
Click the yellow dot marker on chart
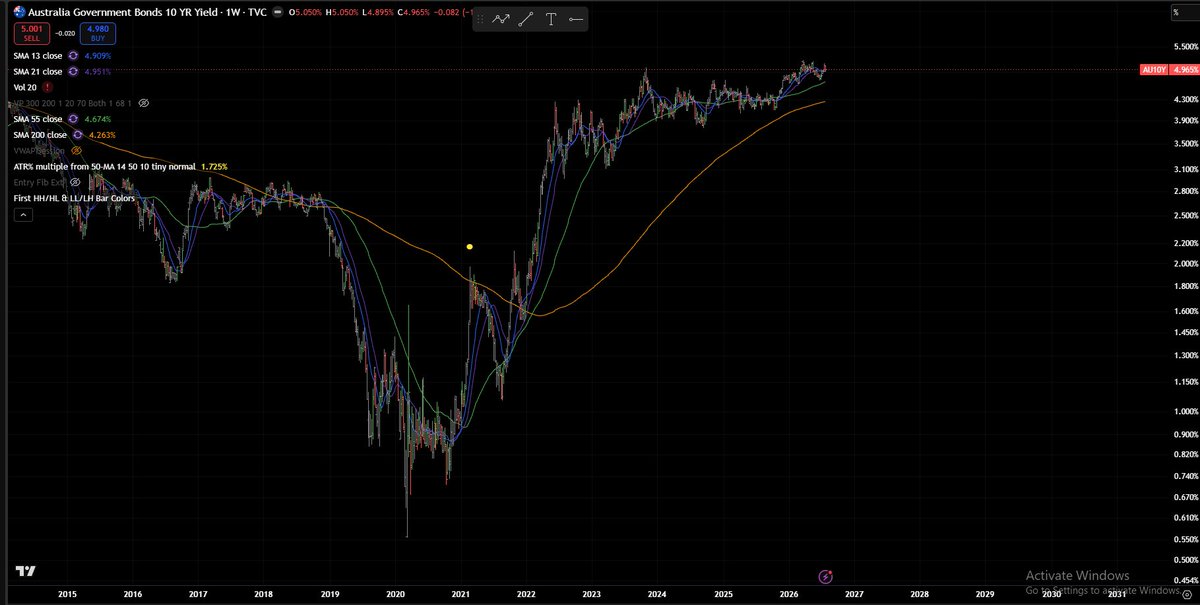tap(470, 246)
